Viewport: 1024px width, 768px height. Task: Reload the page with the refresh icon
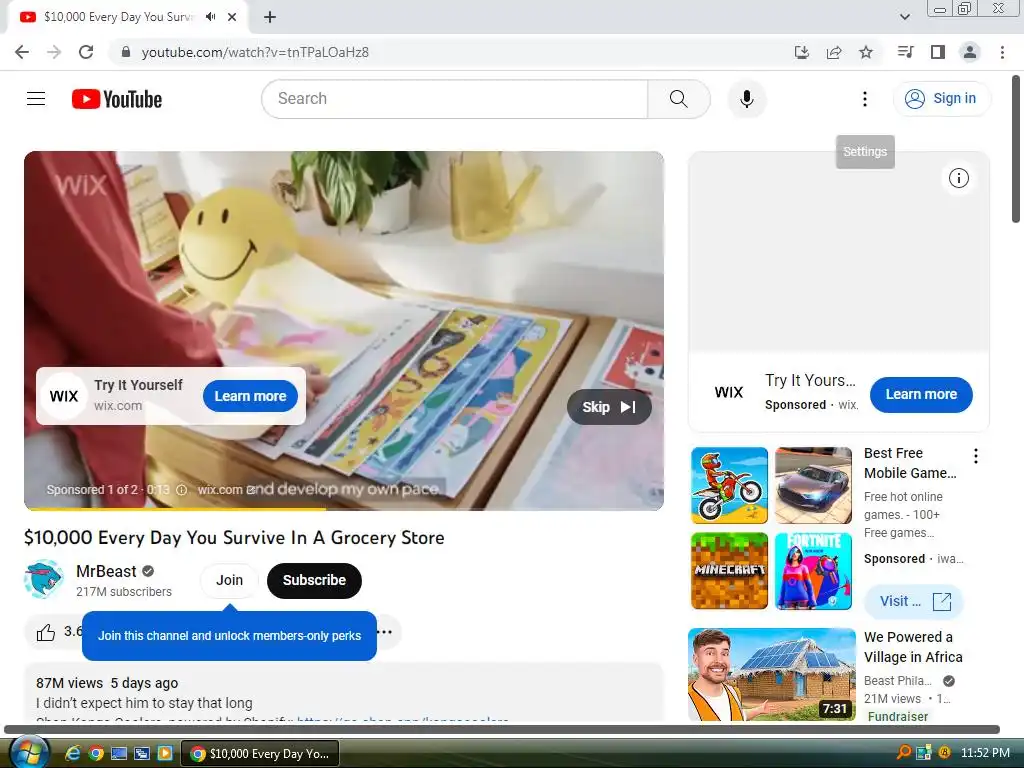click(86, 52)
